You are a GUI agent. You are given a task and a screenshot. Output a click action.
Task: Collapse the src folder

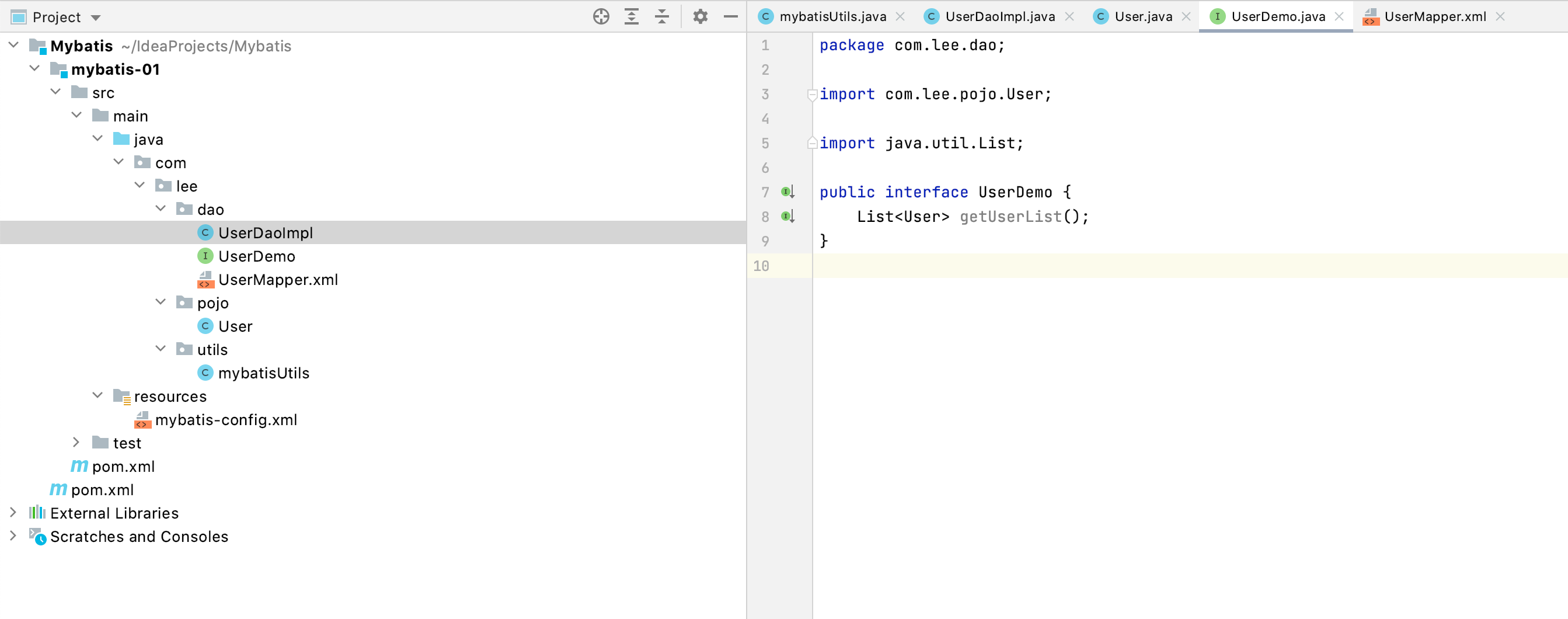(x=55, y=92)
